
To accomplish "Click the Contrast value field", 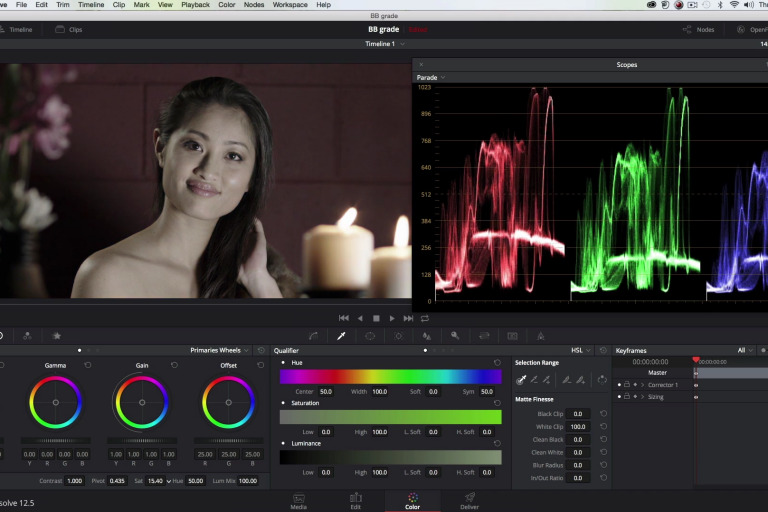I will (74, 481).
